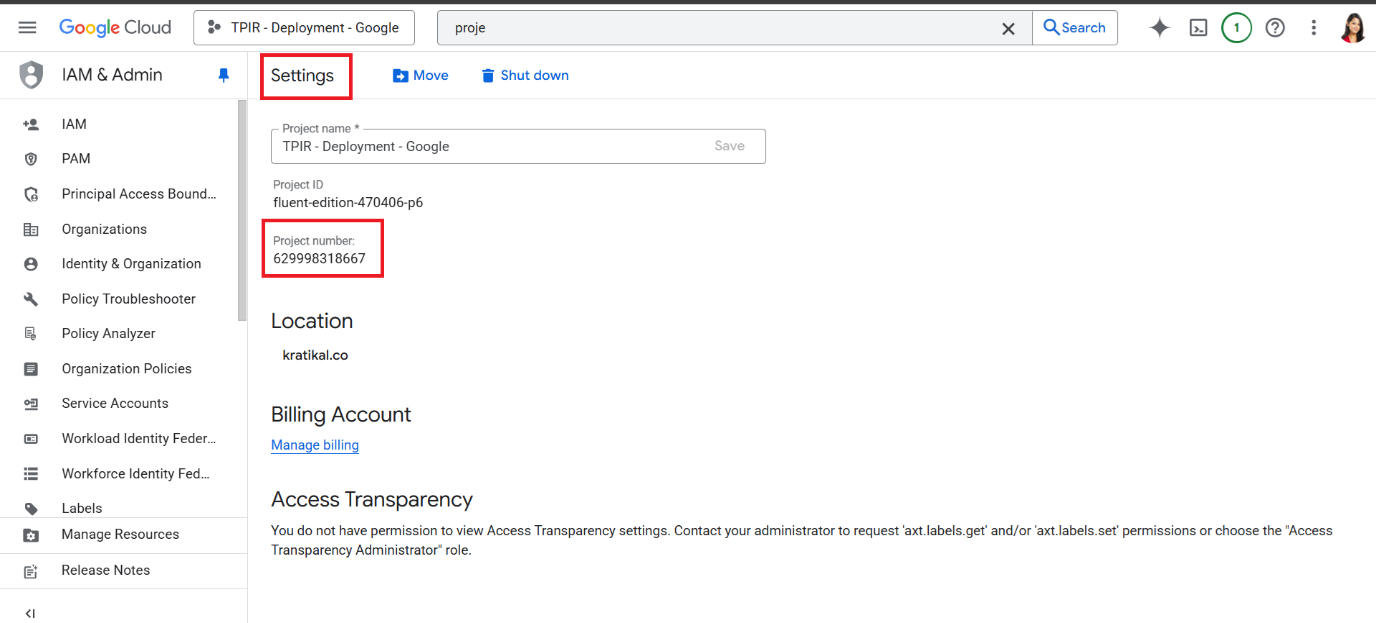Open Principal Access Boundary sidebar item
The image size is (1376, 623).
(x=121, y=194)
